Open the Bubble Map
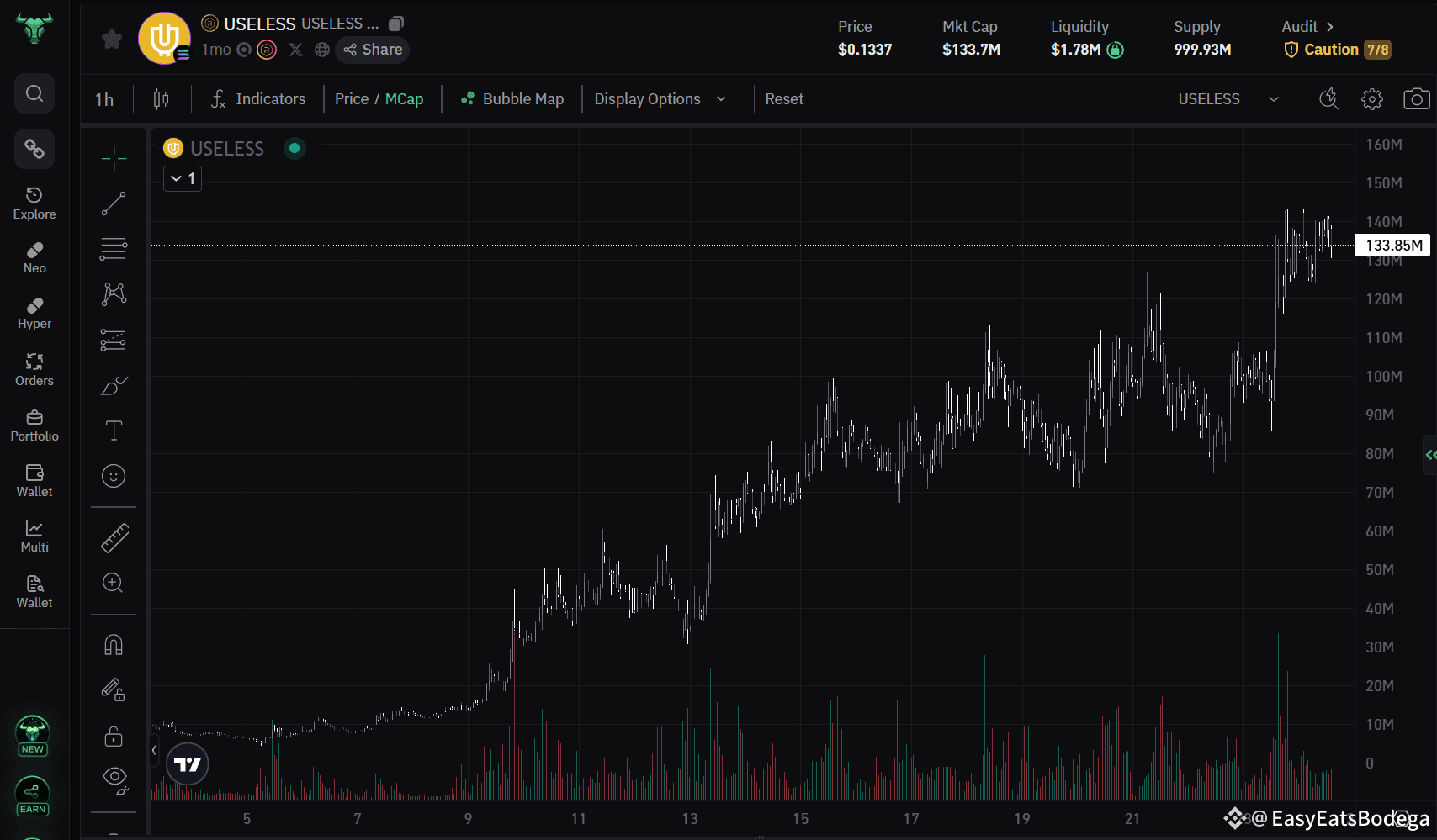1437x840 pixels. [512, 99]
